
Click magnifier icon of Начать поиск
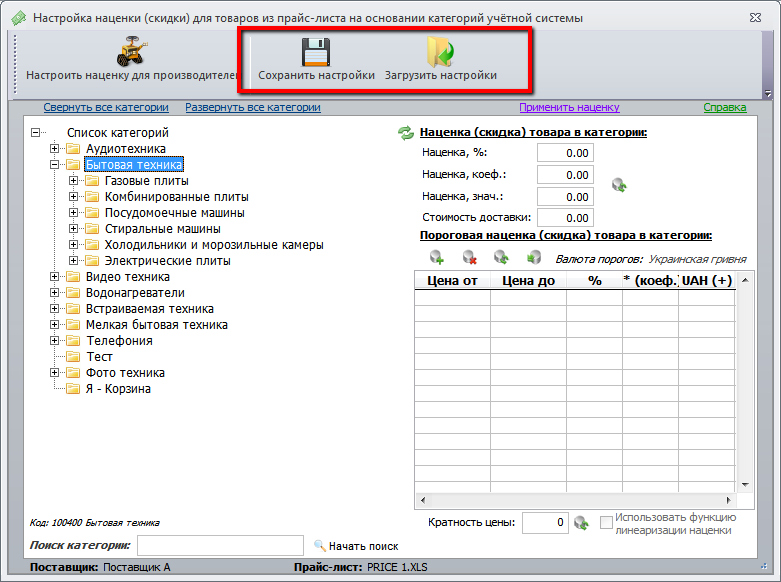tap(320, 546)
